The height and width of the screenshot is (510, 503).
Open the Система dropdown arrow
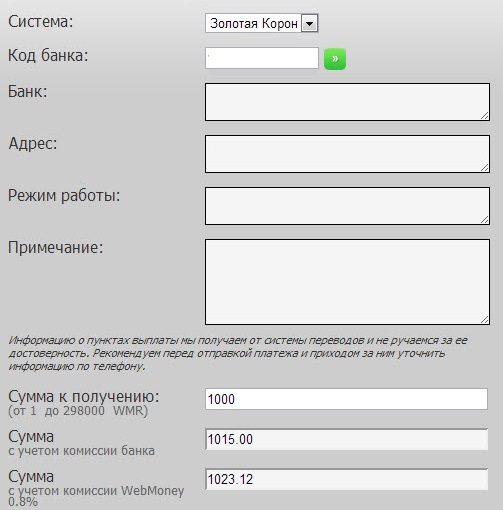[309, 23]
